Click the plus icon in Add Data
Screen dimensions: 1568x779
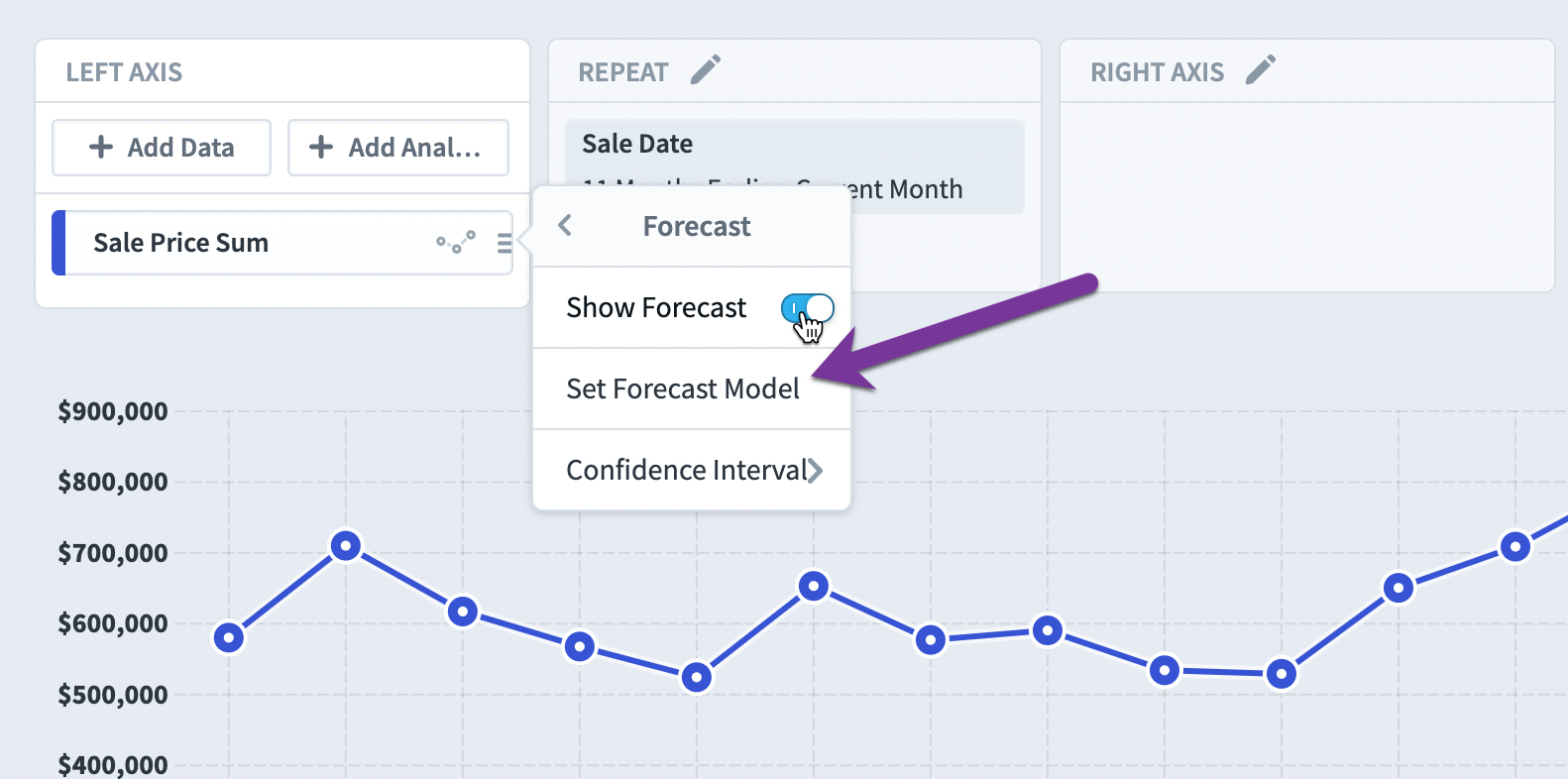101,148
